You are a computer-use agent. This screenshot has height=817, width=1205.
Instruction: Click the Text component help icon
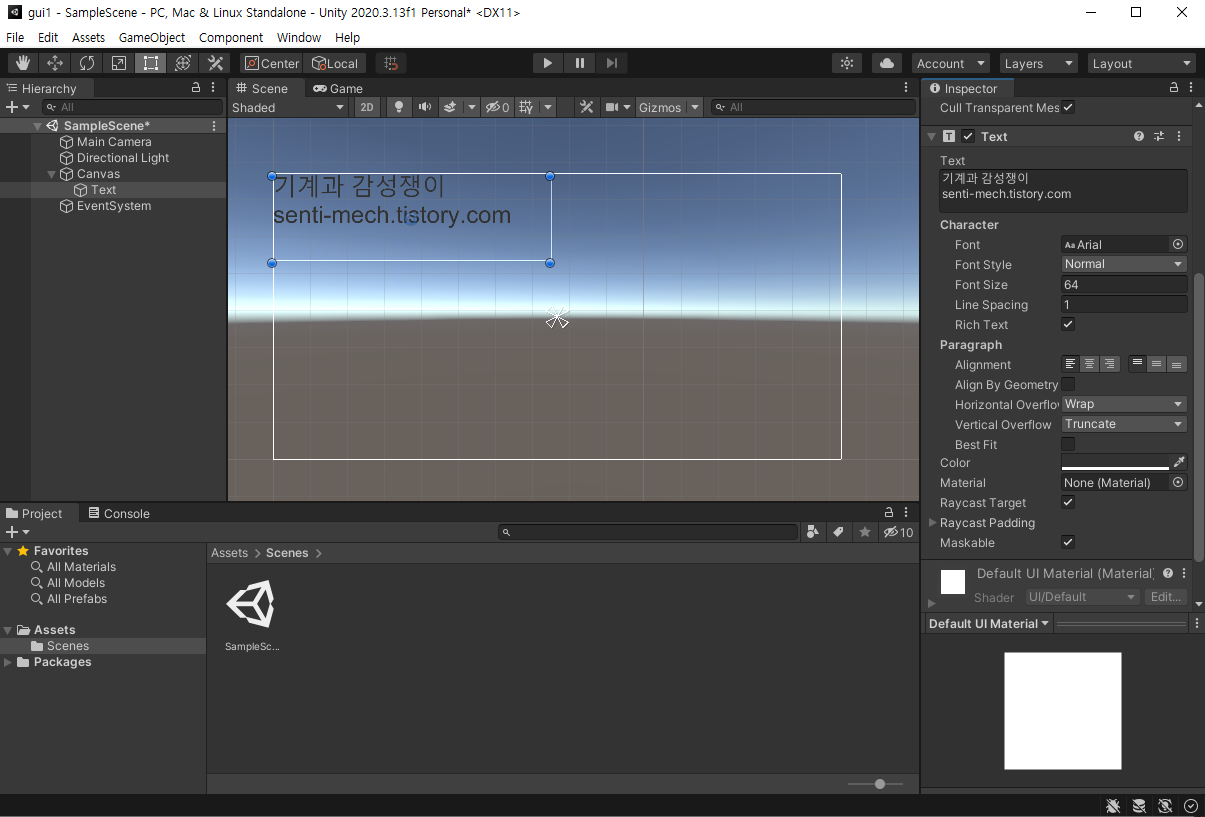point(1139,136)
